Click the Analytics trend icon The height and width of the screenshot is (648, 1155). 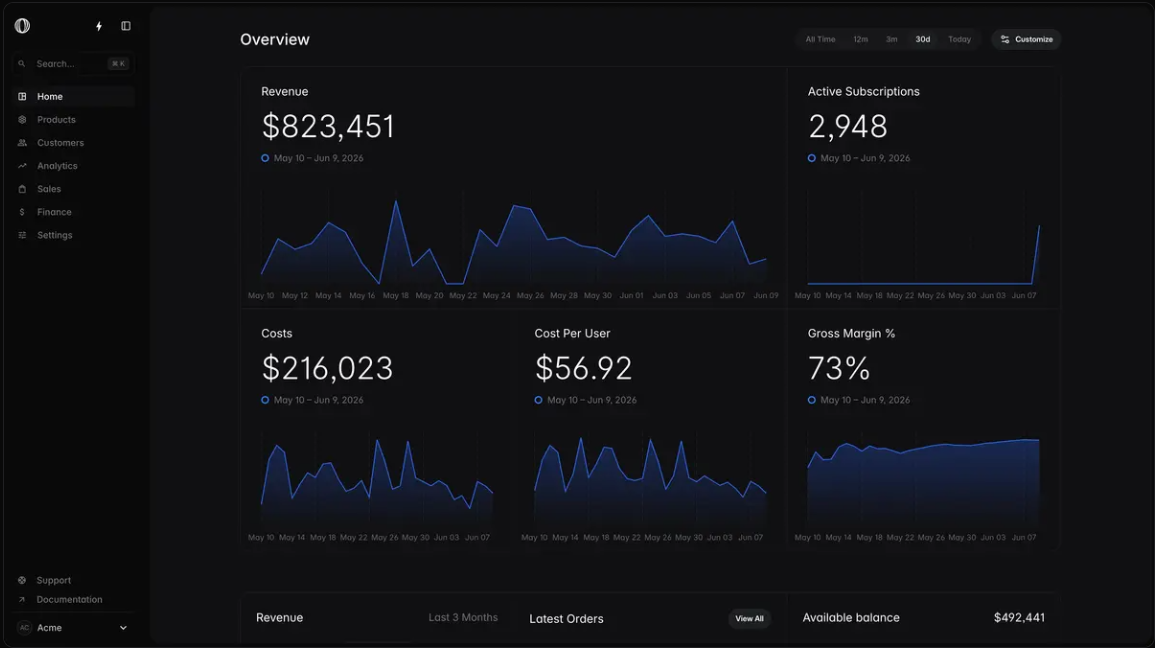[22, 166]
